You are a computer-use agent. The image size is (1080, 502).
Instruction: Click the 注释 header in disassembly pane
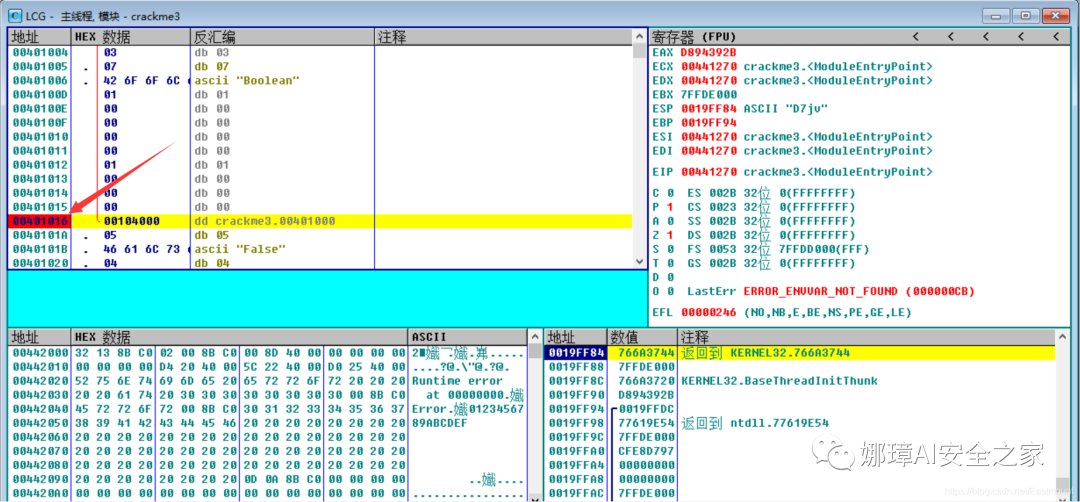503,37
